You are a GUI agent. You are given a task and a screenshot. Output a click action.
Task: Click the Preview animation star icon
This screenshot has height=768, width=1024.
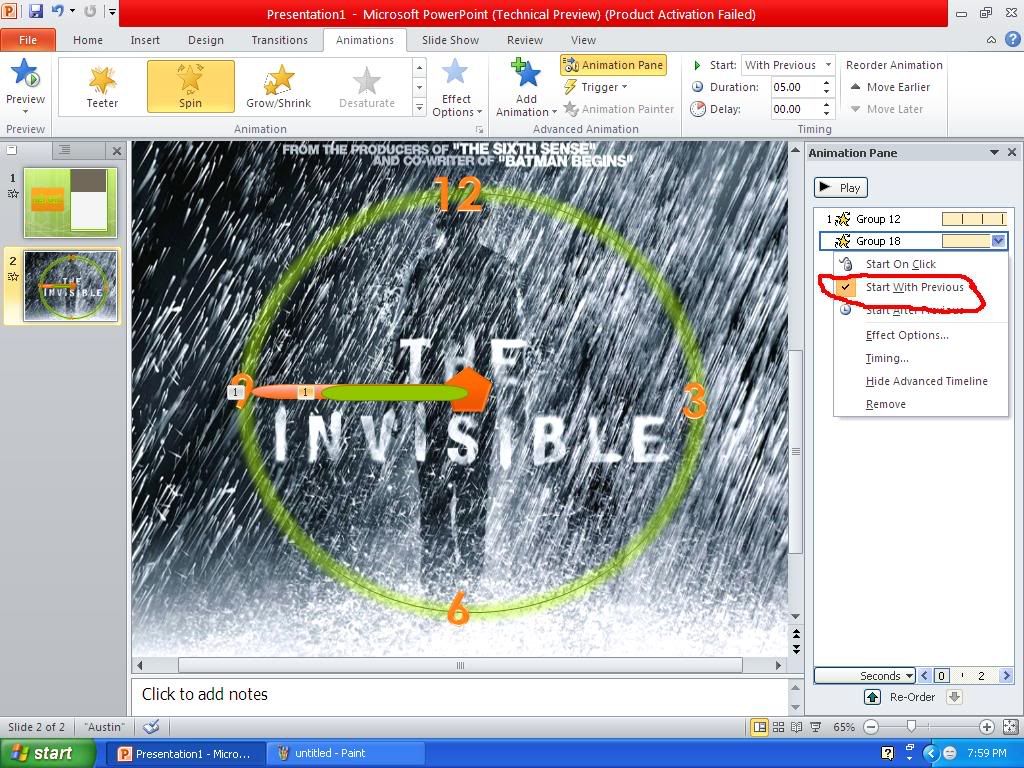25,73
